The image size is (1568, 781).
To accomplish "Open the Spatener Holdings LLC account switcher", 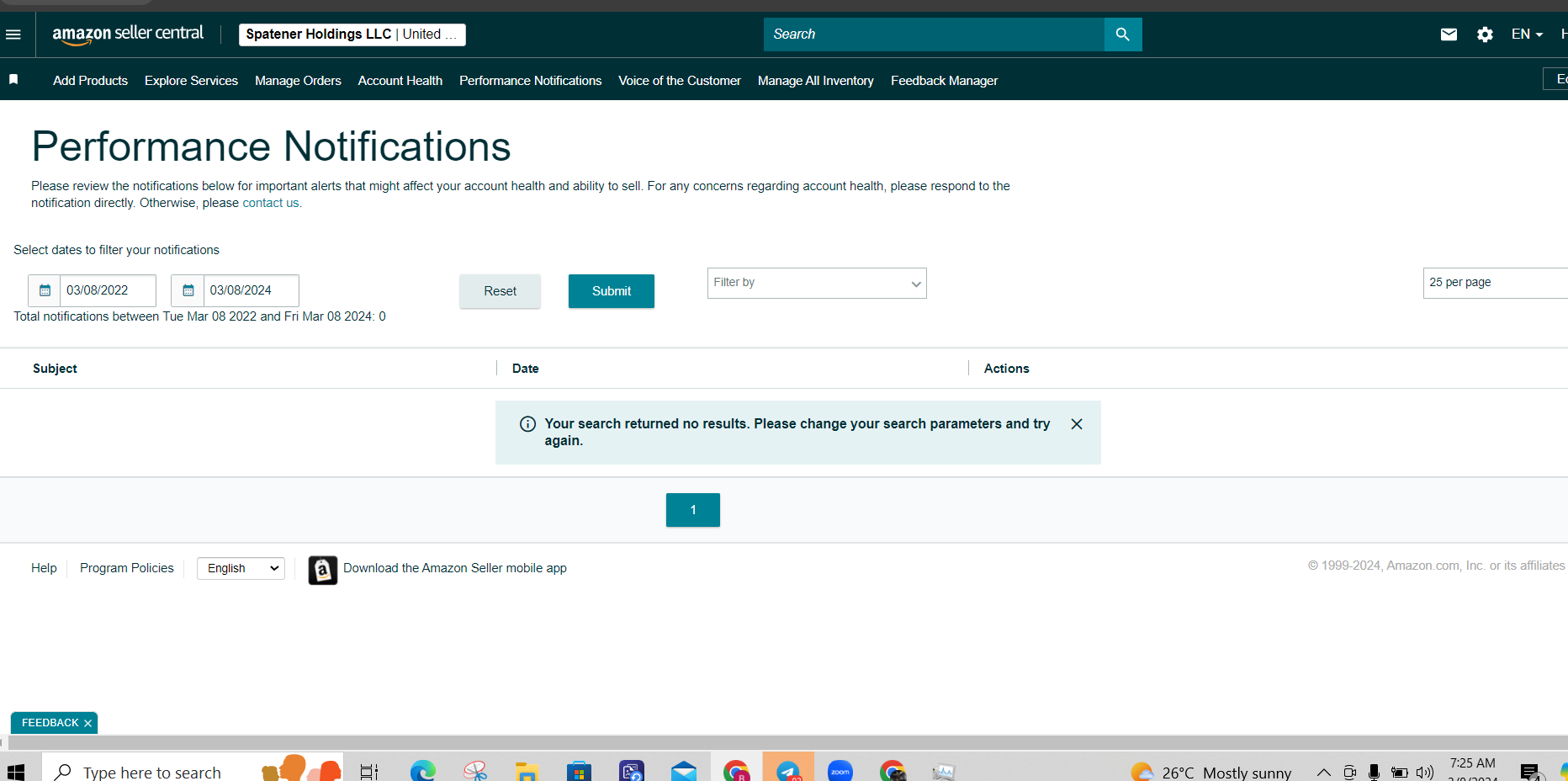I will 352,35.
